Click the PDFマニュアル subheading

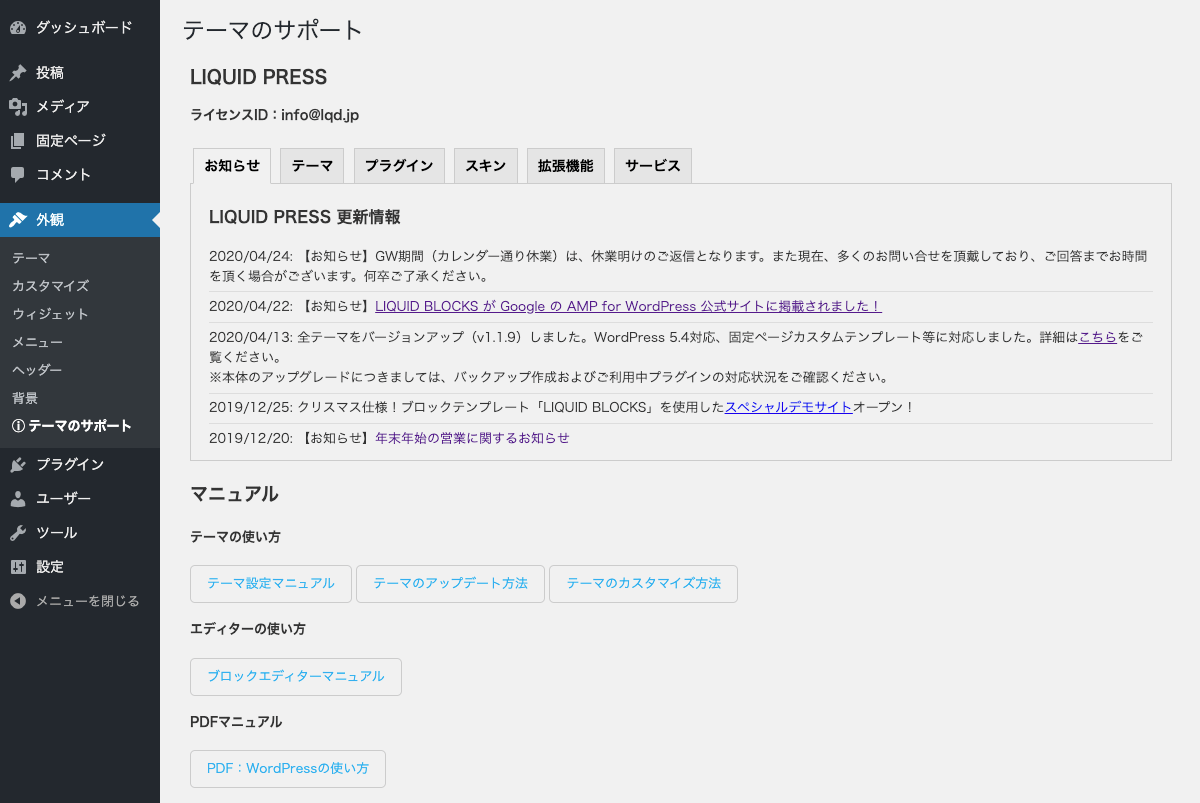point(236,722)
